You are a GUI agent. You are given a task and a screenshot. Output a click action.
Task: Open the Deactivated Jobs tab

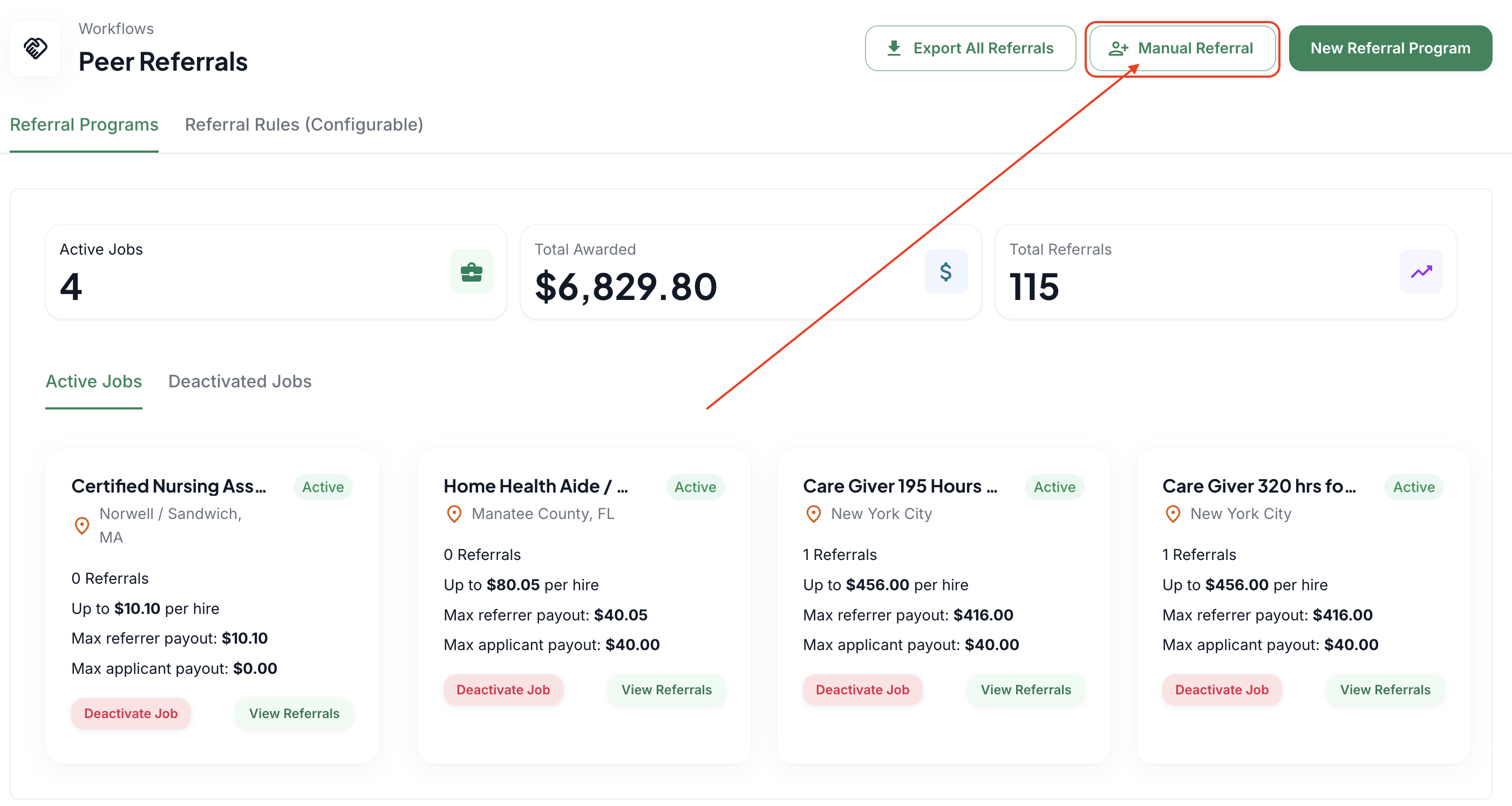(240, 381)
